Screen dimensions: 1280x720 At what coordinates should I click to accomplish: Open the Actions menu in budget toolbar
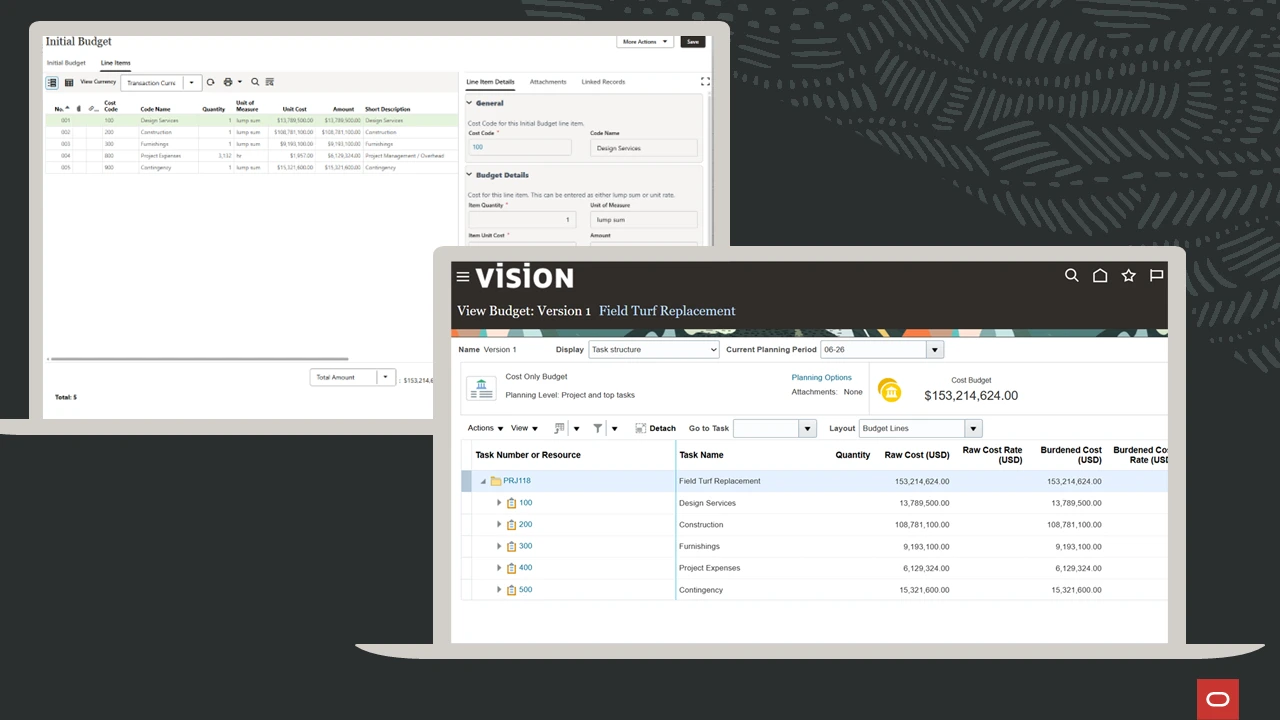[x=485, y=428]
